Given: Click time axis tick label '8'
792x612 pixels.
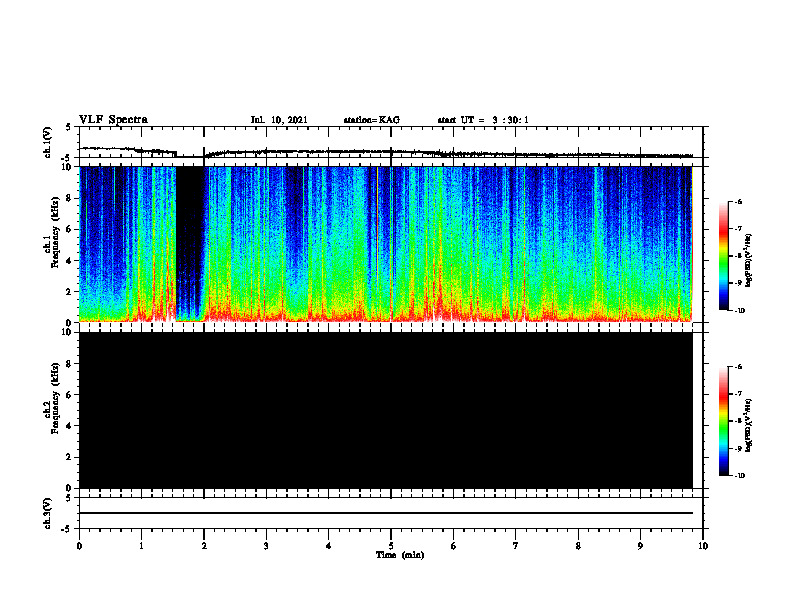Looking at the screenshot, I should pos(578,545).
